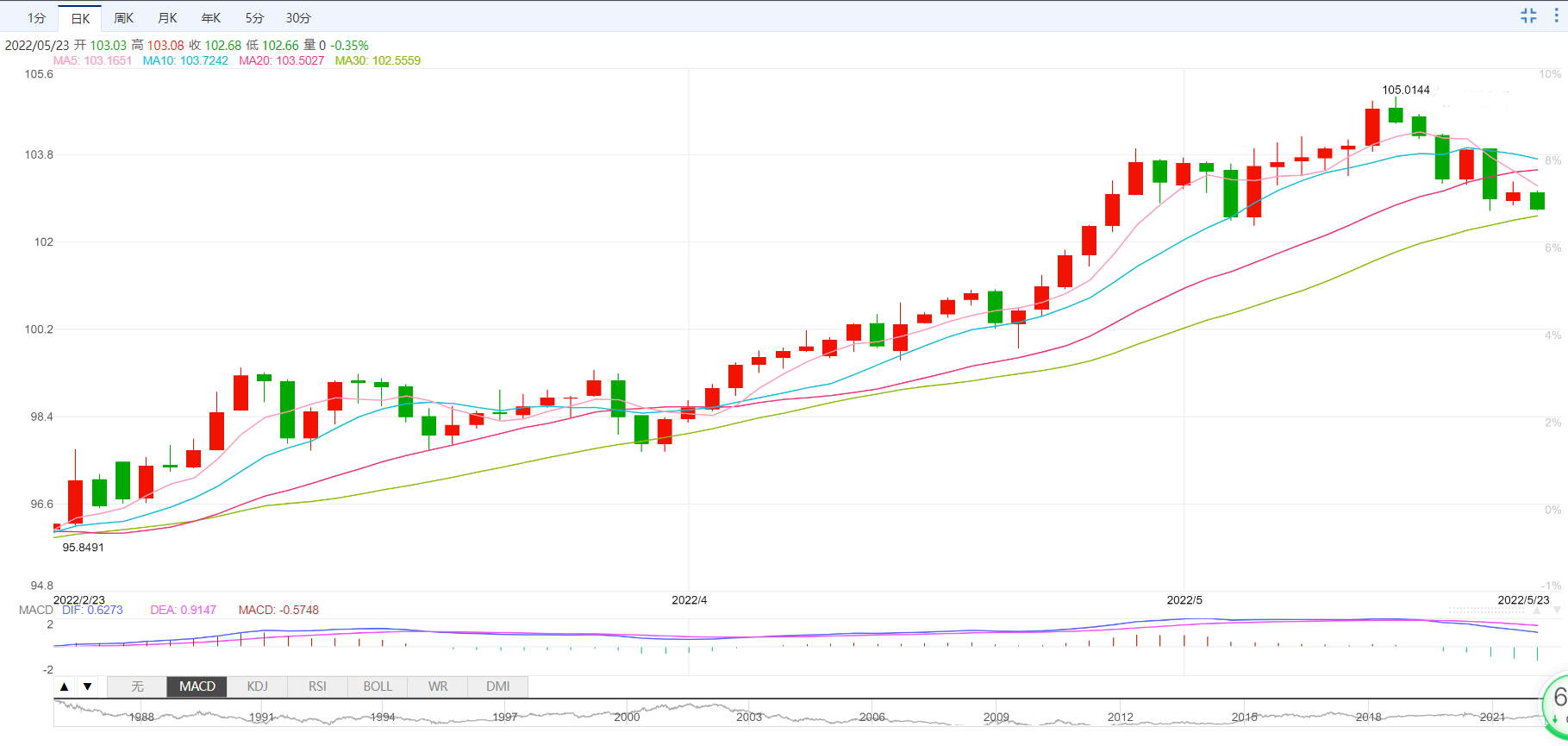Open the 周K weekly chart tab
Viewport: 1568px width, 746px height.
pos(123,18)
